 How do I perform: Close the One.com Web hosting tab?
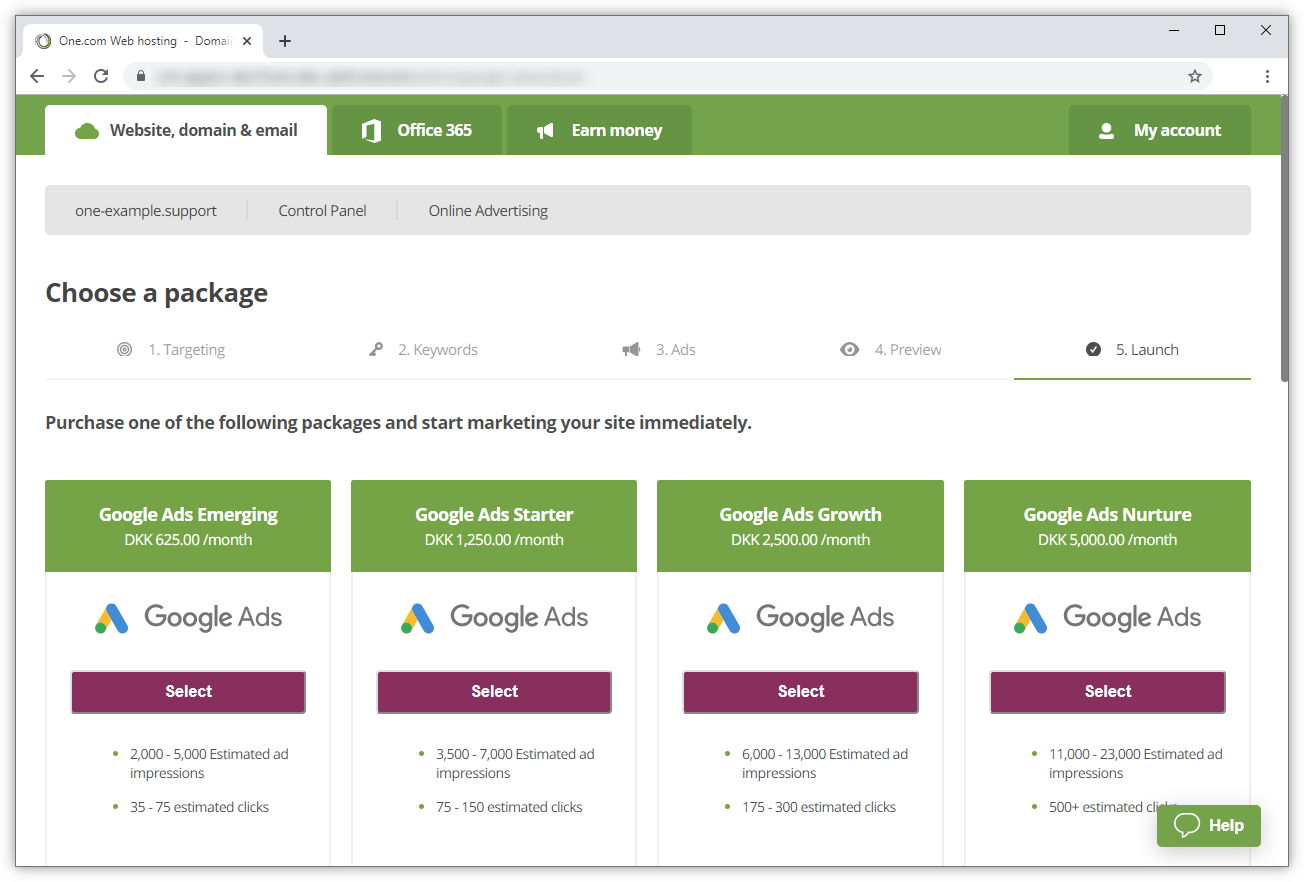(247, 41)
